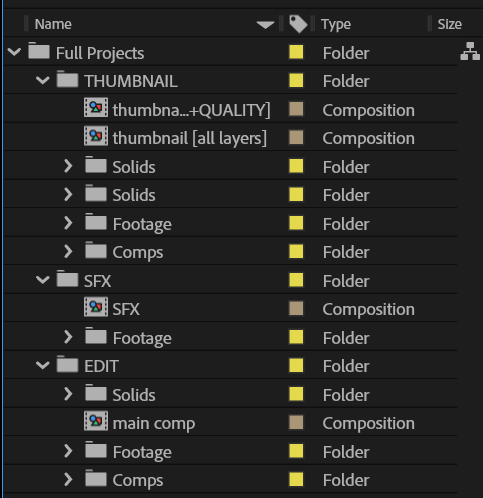Image resolution: width=483 pixels, height=498 pixels.
Task: Click the sandstone label swatch of main comp
Action: tap(296, 422)
